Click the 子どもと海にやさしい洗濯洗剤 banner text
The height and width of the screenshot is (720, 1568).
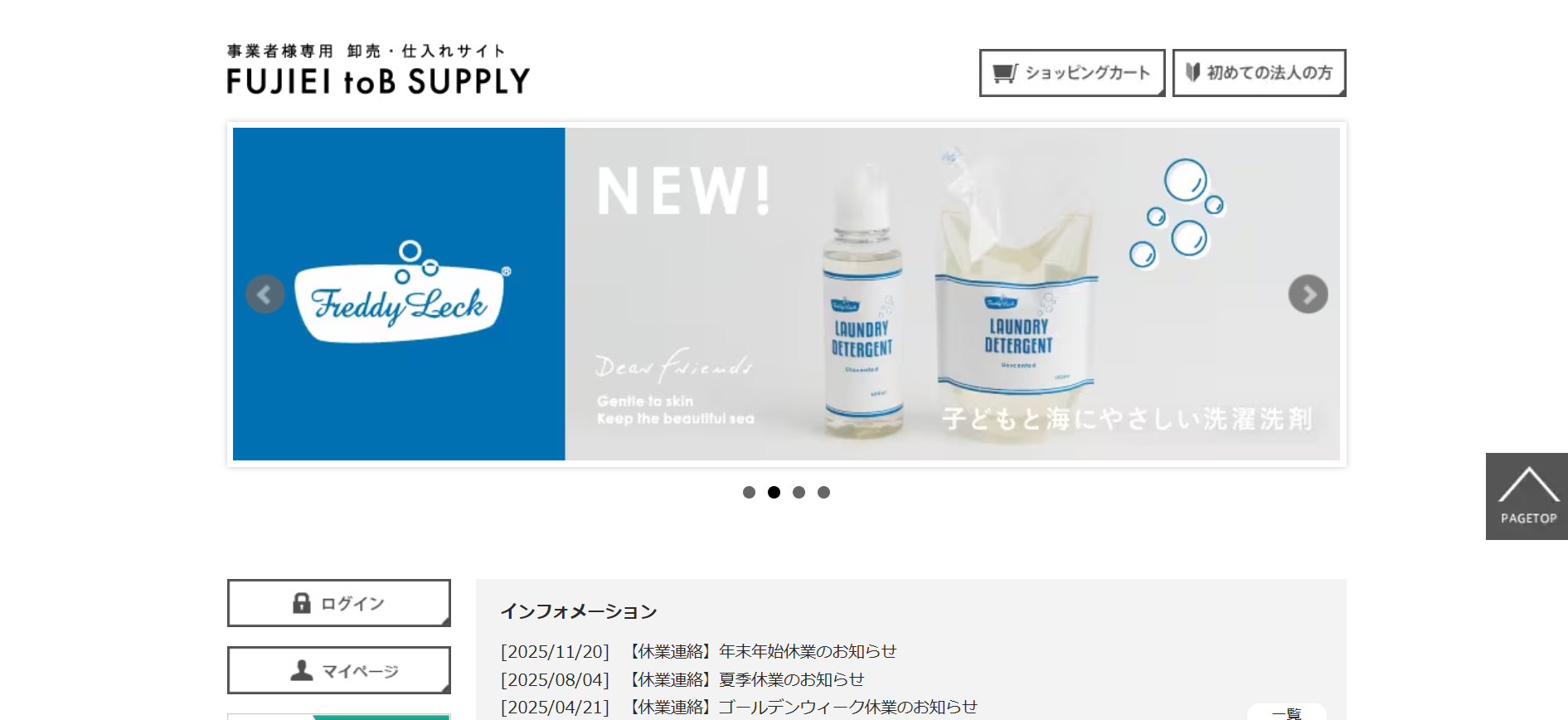click(x=1128, y=419)
